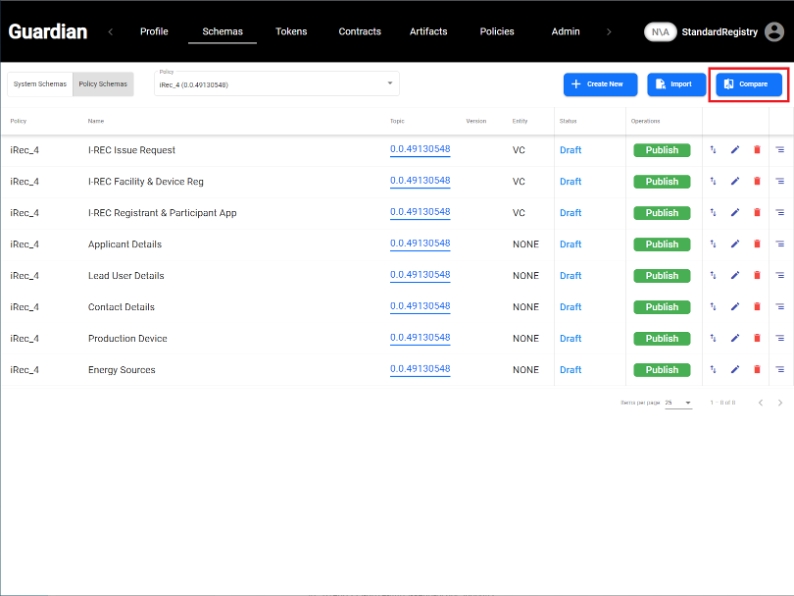Viewport: 794px width, 596px height.
Task: Edit the I-REC Issue Request schema
Action: tap(735, 150)
